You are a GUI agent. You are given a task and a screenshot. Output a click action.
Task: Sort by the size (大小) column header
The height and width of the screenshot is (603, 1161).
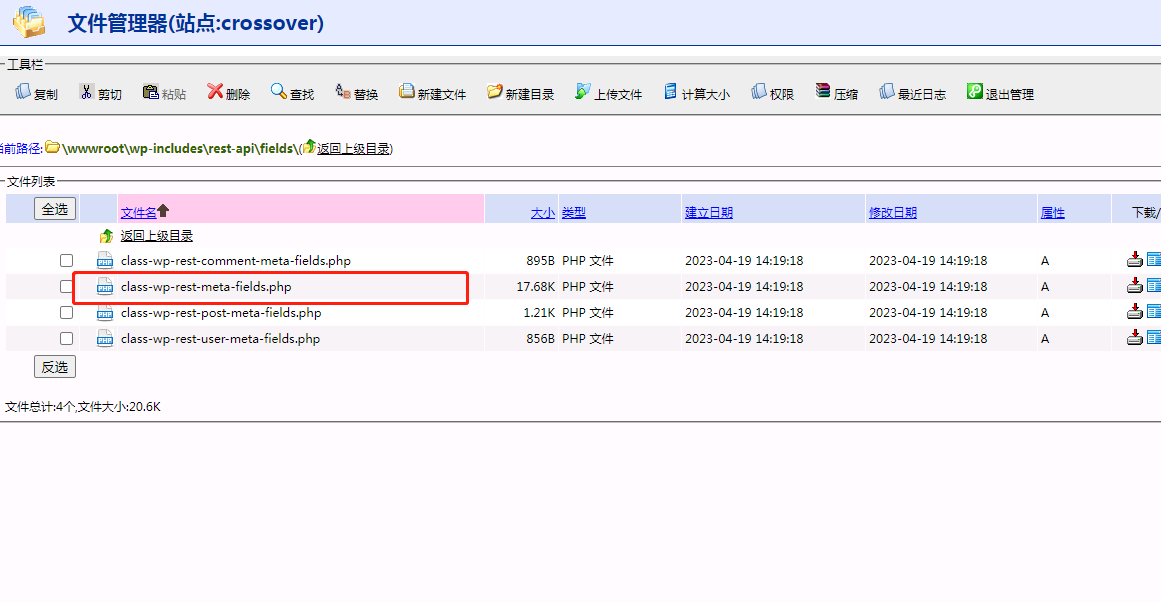tap(542, 212)
